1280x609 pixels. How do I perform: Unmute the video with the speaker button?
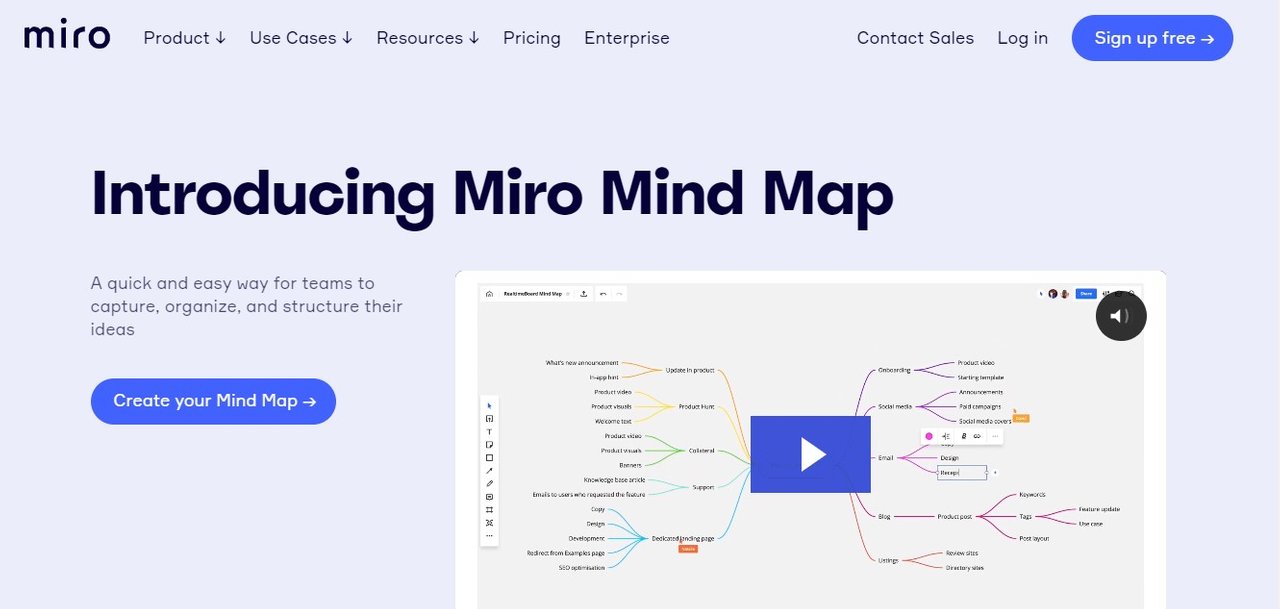pyautogui.click(x=1121, y=316)
